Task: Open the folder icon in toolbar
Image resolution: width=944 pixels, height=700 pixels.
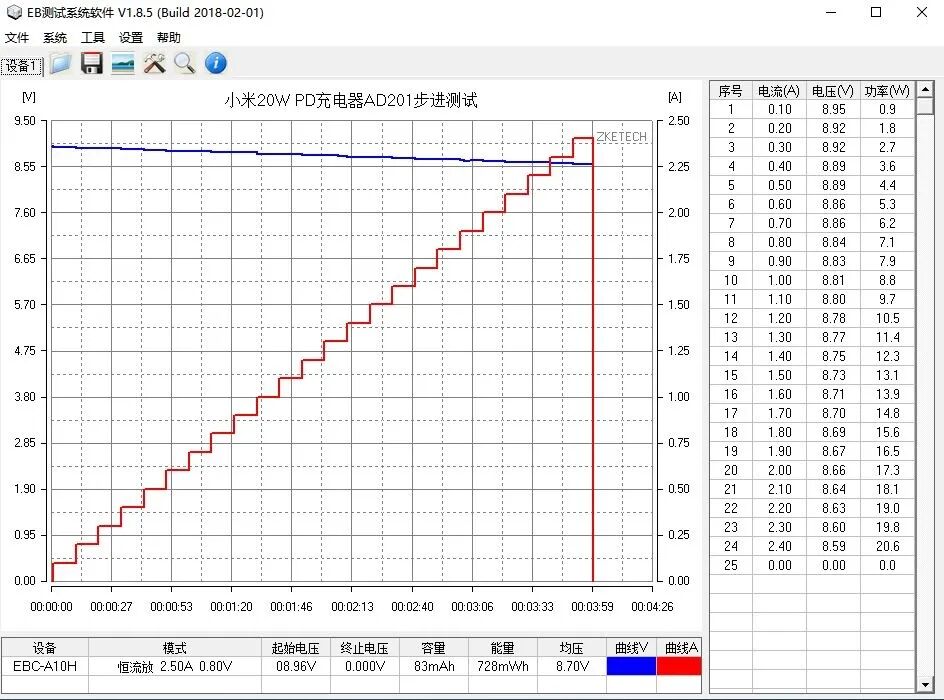Action: click(61, 63)
